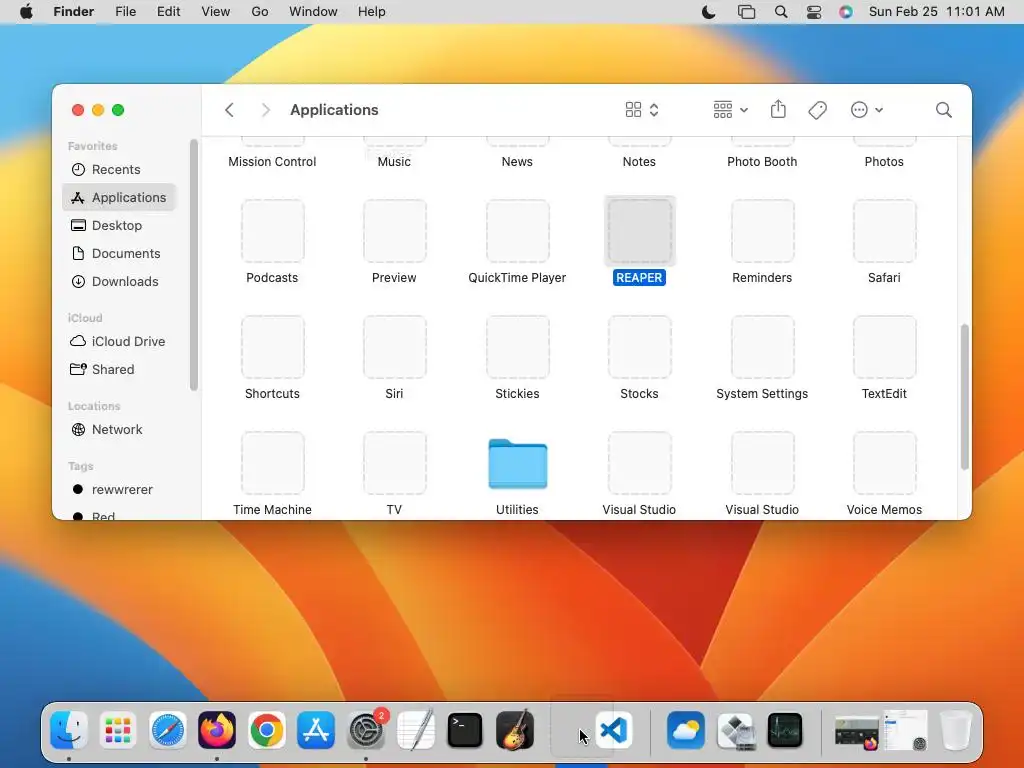Image resolution: width=1024 pixels, height=768 pixels.
Task: Open iCloud Drive in the sidebar
Action: 120,342
